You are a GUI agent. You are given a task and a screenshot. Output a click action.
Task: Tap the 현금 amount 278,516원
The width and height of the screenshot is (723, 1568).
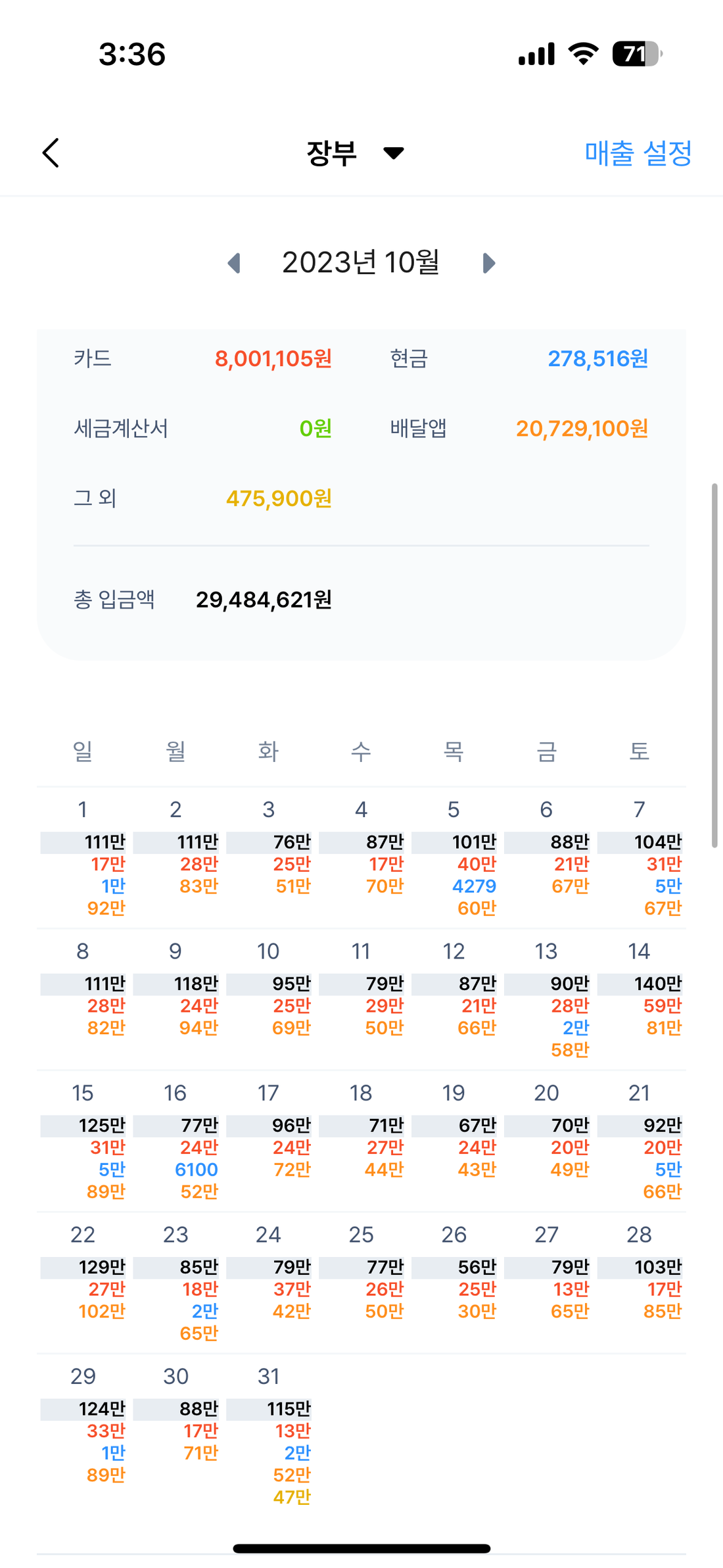(x=597, y=359)
